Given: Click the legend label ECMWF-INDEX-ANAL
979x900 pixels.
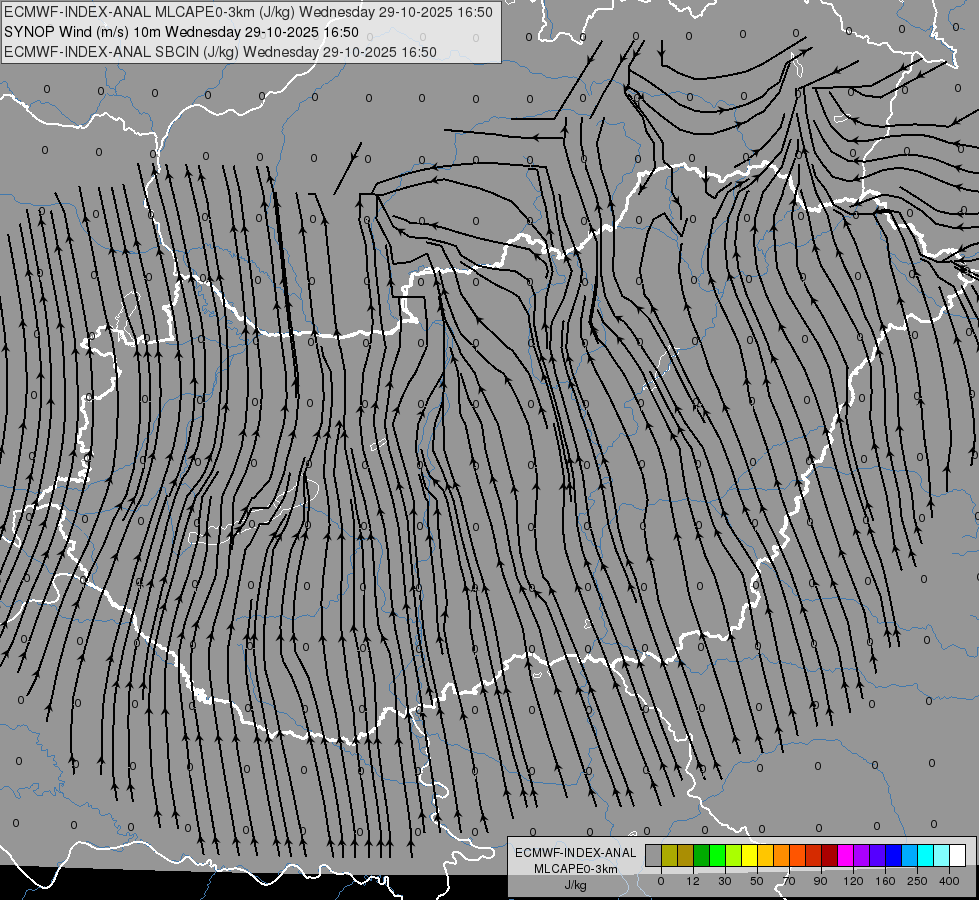Looking at the screenshot, I should (576, 853).
